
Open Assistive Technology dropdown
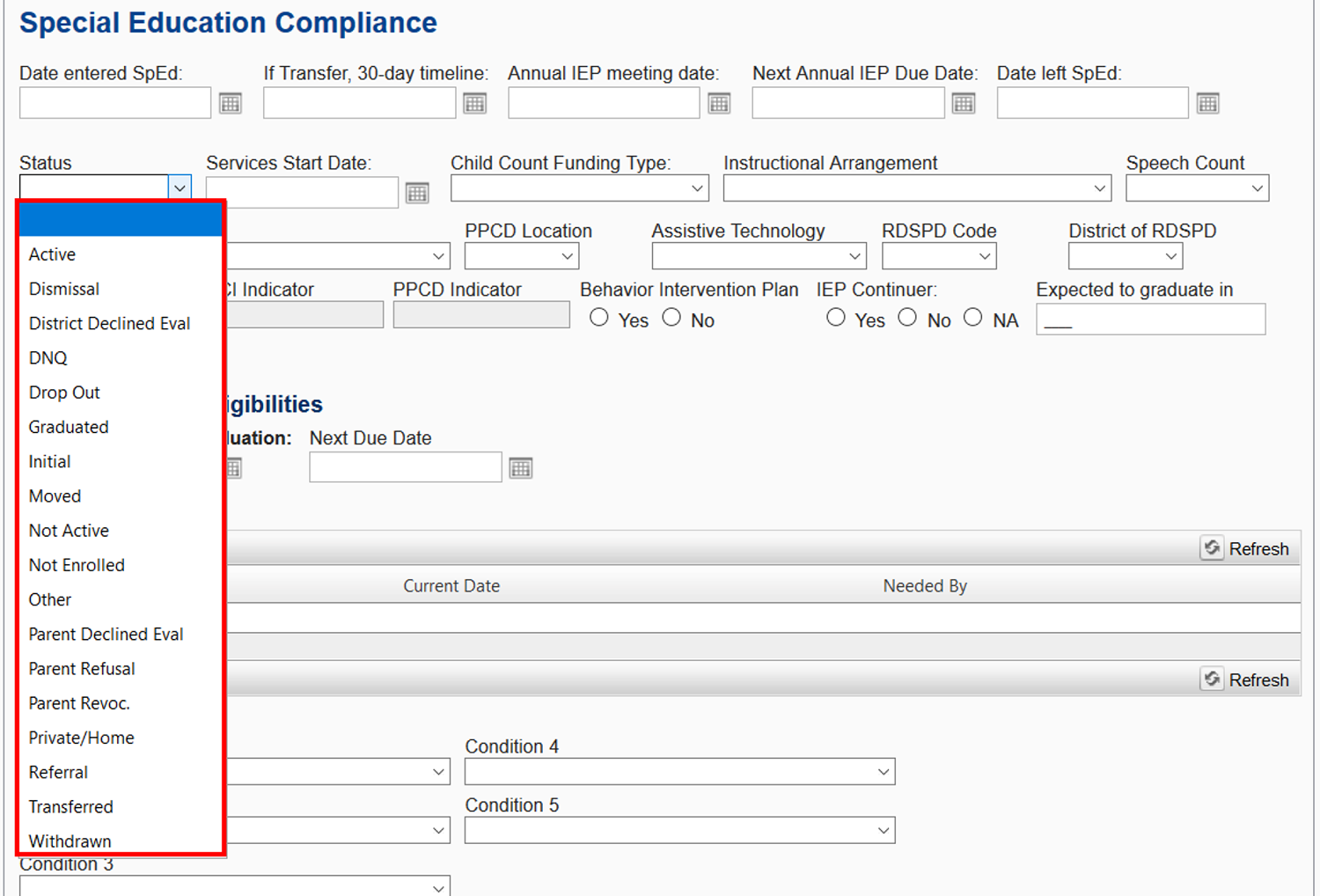pyautogui.click(x=759, y=256)
